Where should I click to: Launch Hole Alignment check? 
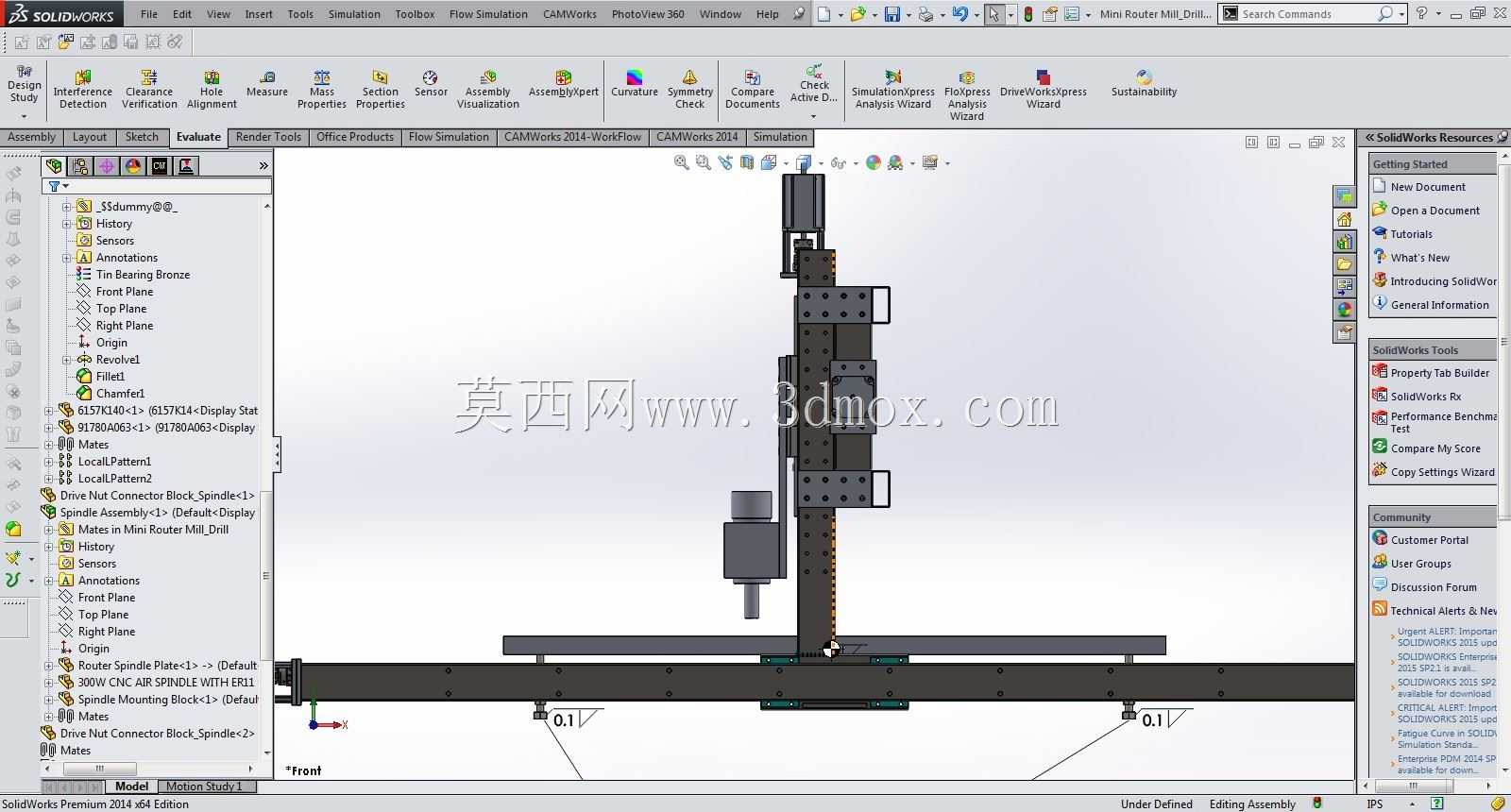tap(212, 90)
